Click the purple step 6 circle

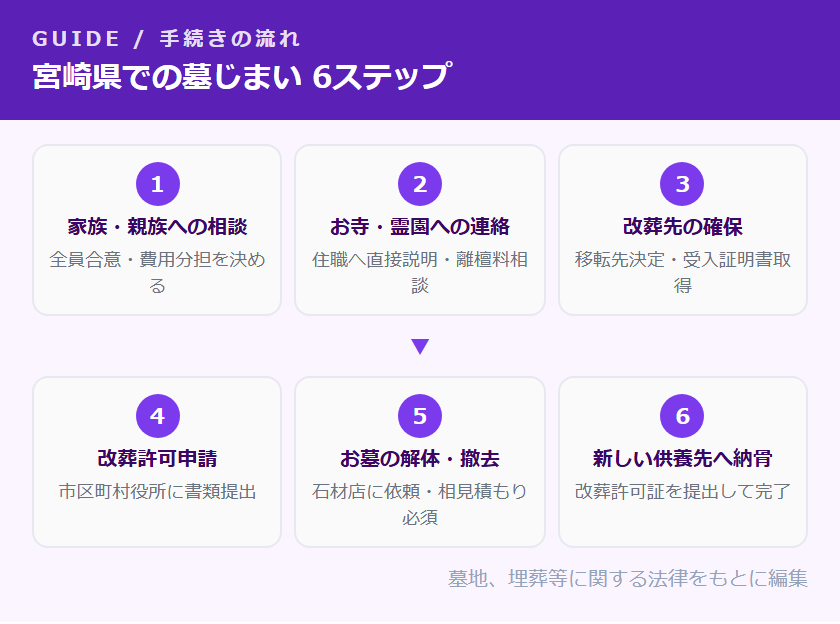point(683,416)
